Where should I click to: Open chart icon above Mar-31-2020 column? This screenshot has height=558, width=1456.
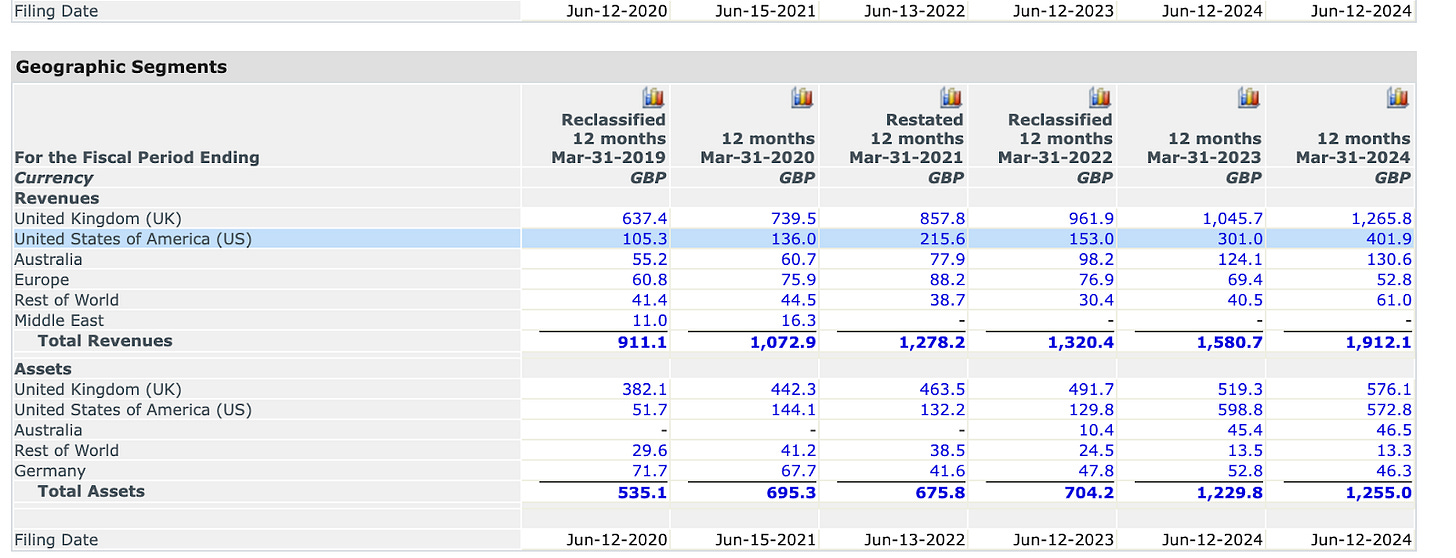[802, 97]
